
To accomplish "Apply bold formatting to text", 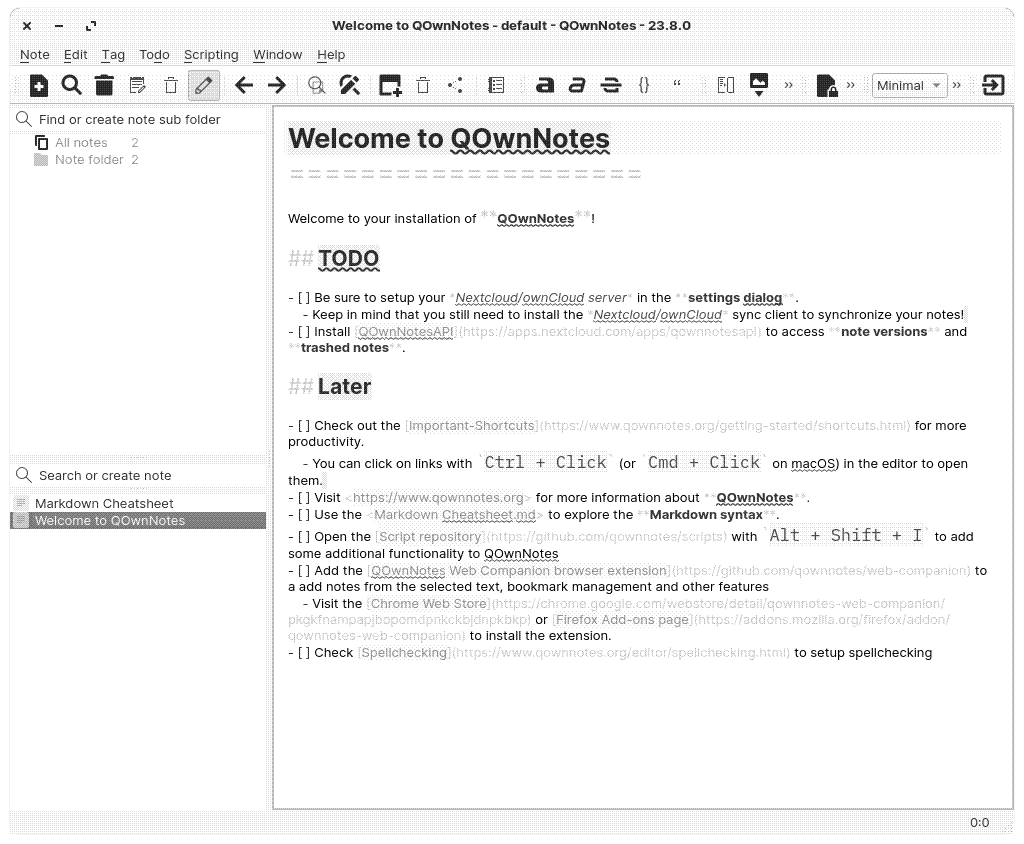I will point(545,86).
